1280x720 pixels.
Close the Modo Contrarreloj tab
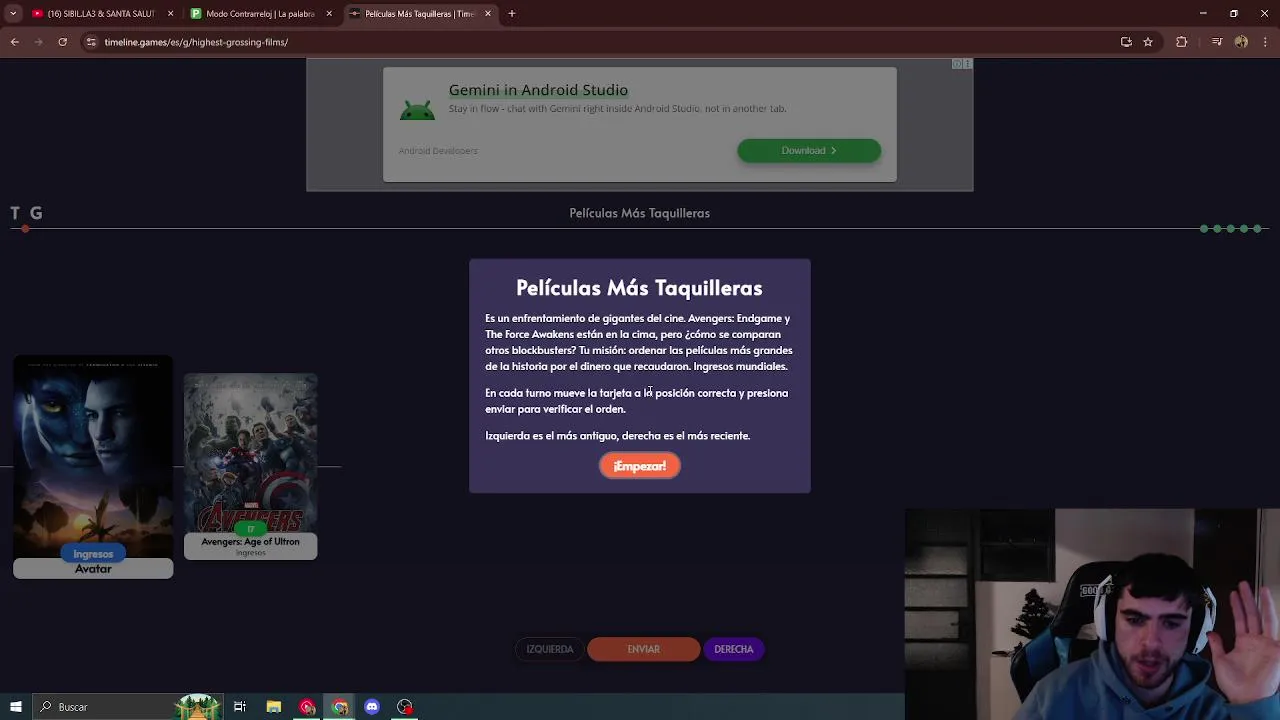pyautogui.click(x=328, y=14)
